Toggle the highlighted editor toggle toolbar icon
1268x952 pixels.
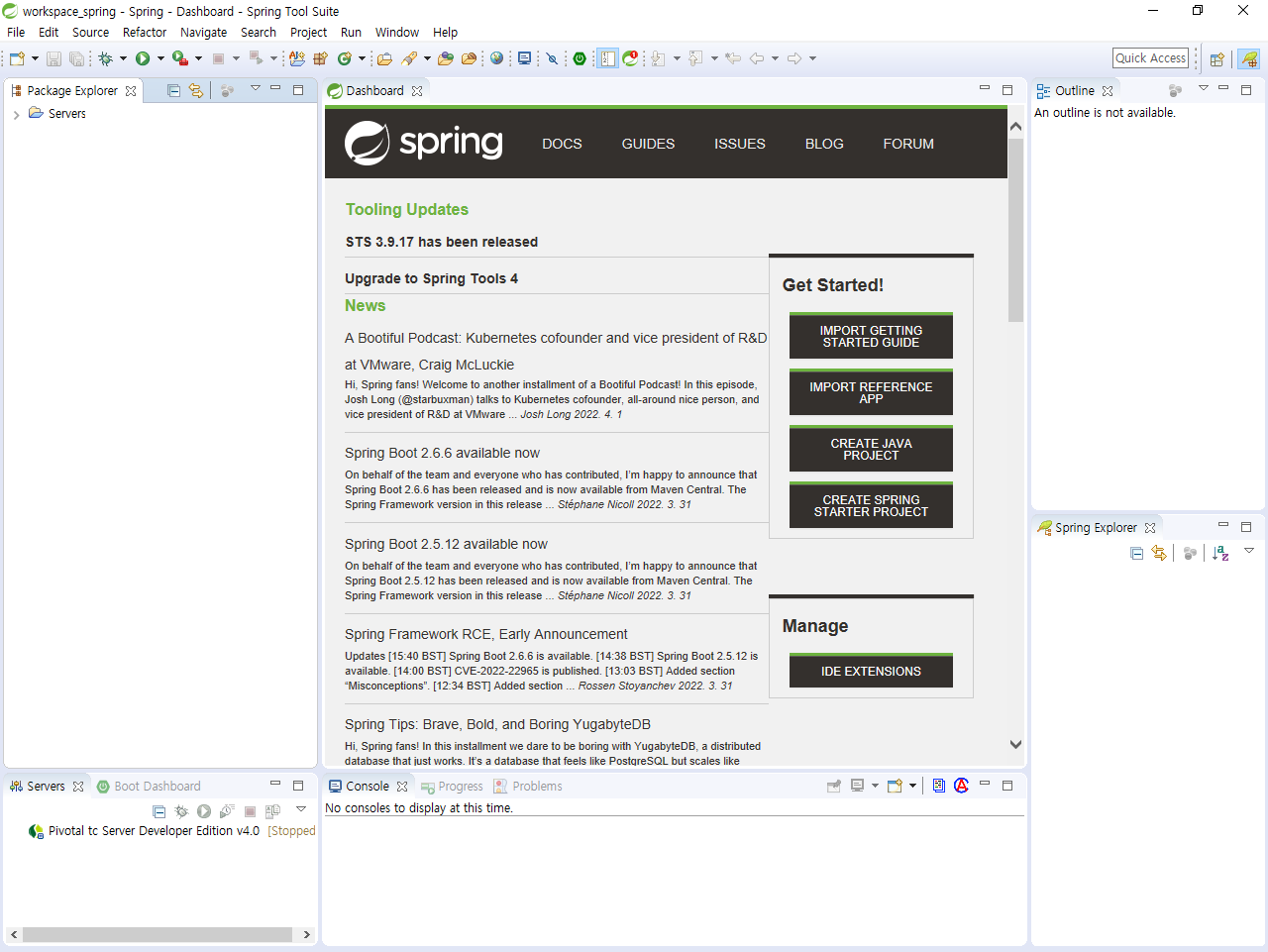608,58
